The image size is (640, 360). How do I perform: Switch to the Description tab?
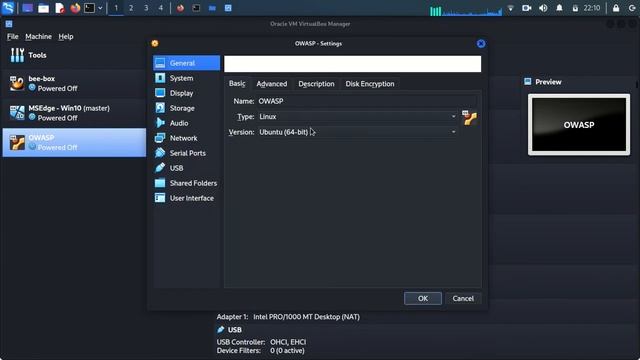tap(316, 84)
